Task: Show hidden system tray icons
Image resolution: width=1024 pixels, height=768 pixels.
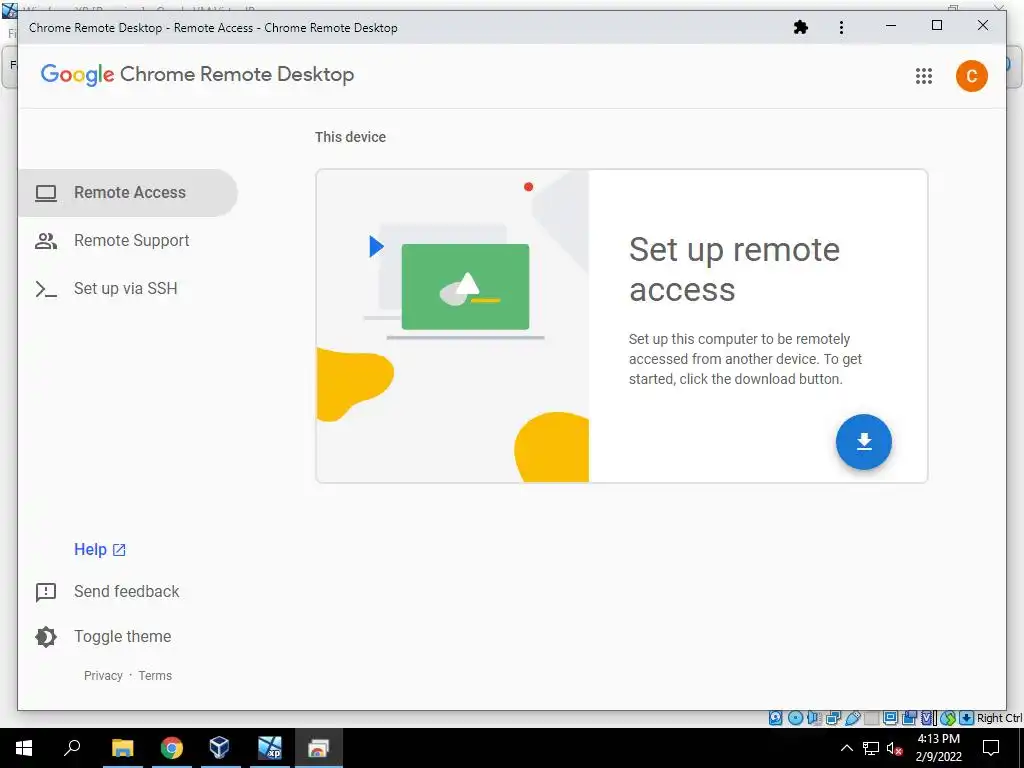Action: tap(846, 748)
